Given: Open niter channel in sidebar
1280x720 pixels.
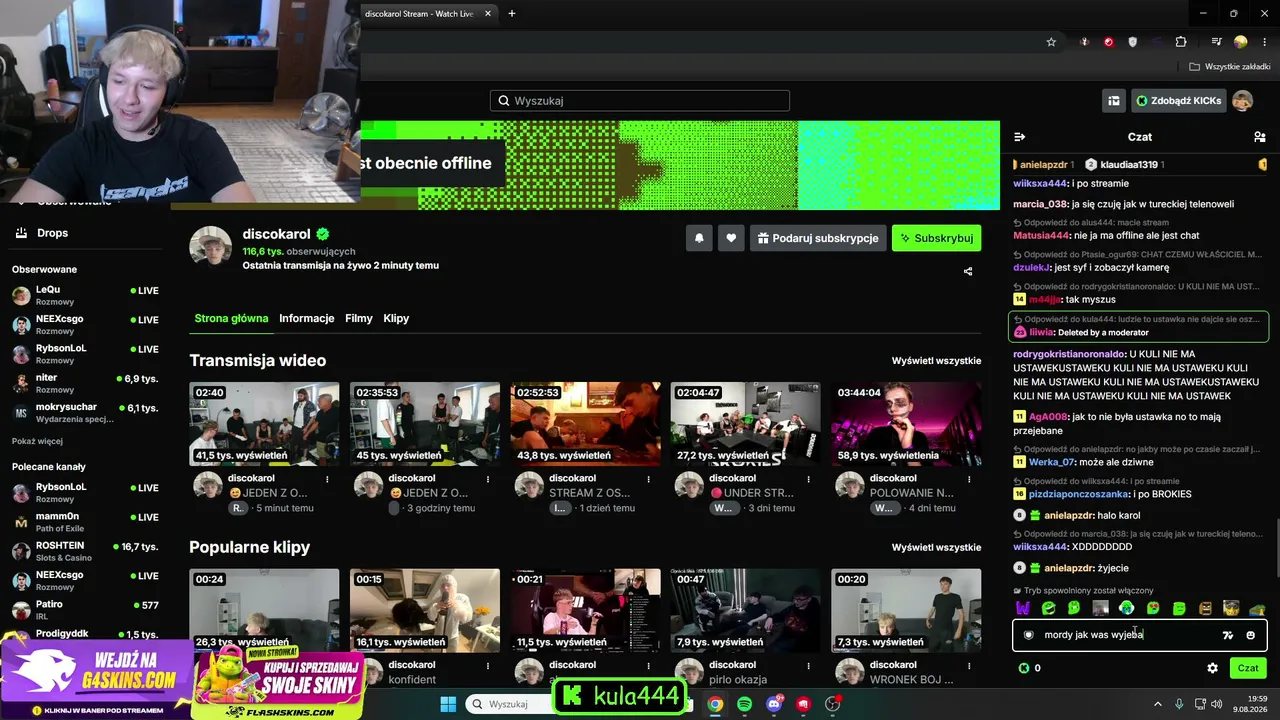Looking at the screenshot, I should 85,384.
